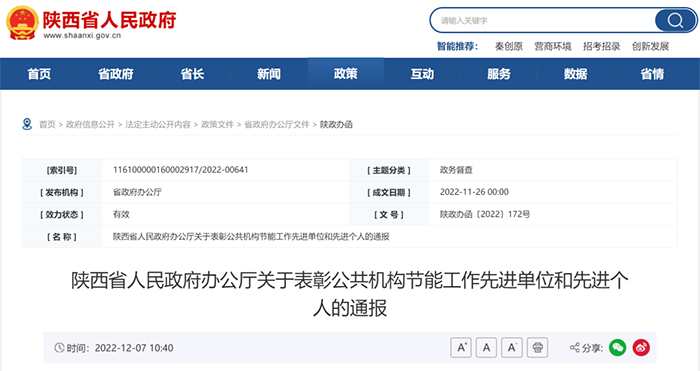Print the page using printer icon
Viewport: 700px width, 371px height.
point(538,347)
